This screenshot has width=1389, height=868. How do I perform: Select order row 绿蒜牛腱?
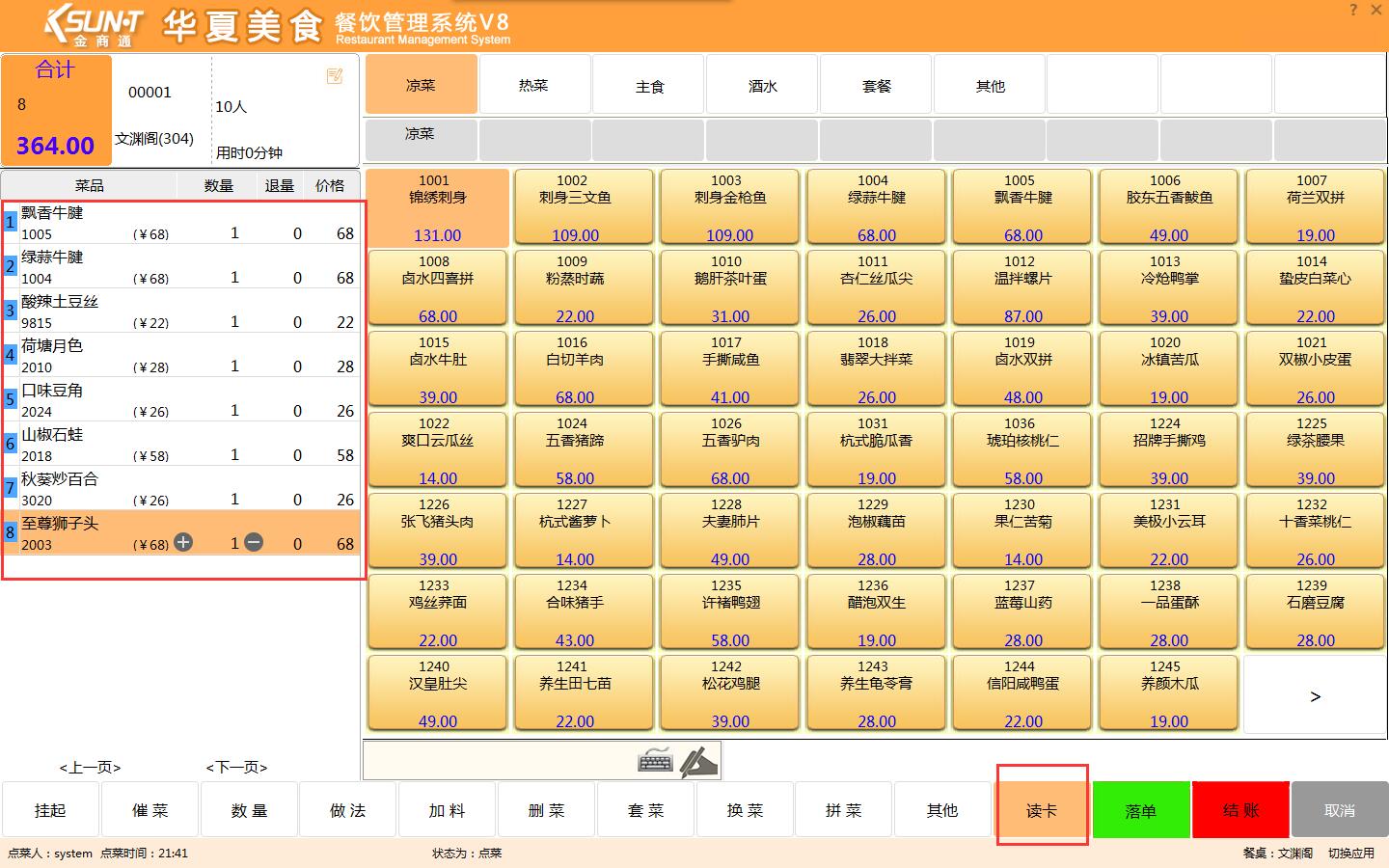[x=182, y=266]
